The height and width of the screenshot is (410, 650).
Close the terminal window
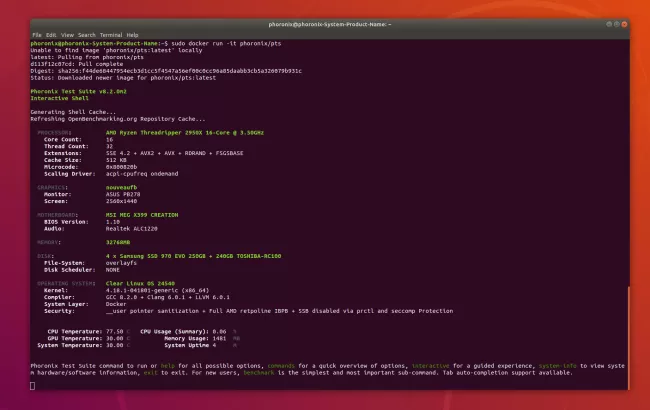(624, 24)
